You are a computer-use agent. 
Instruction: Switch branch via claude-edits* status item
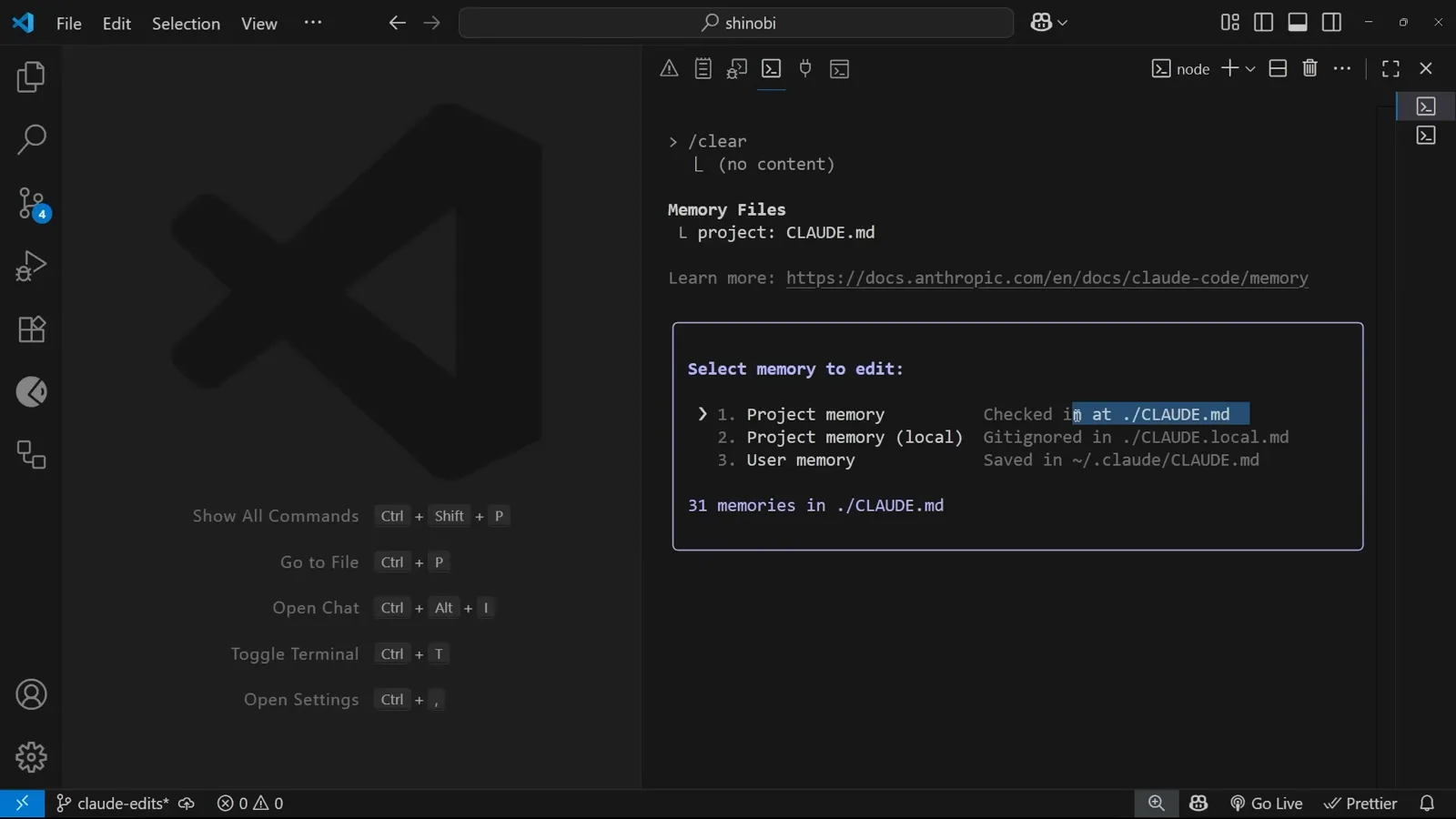(113, 804)
